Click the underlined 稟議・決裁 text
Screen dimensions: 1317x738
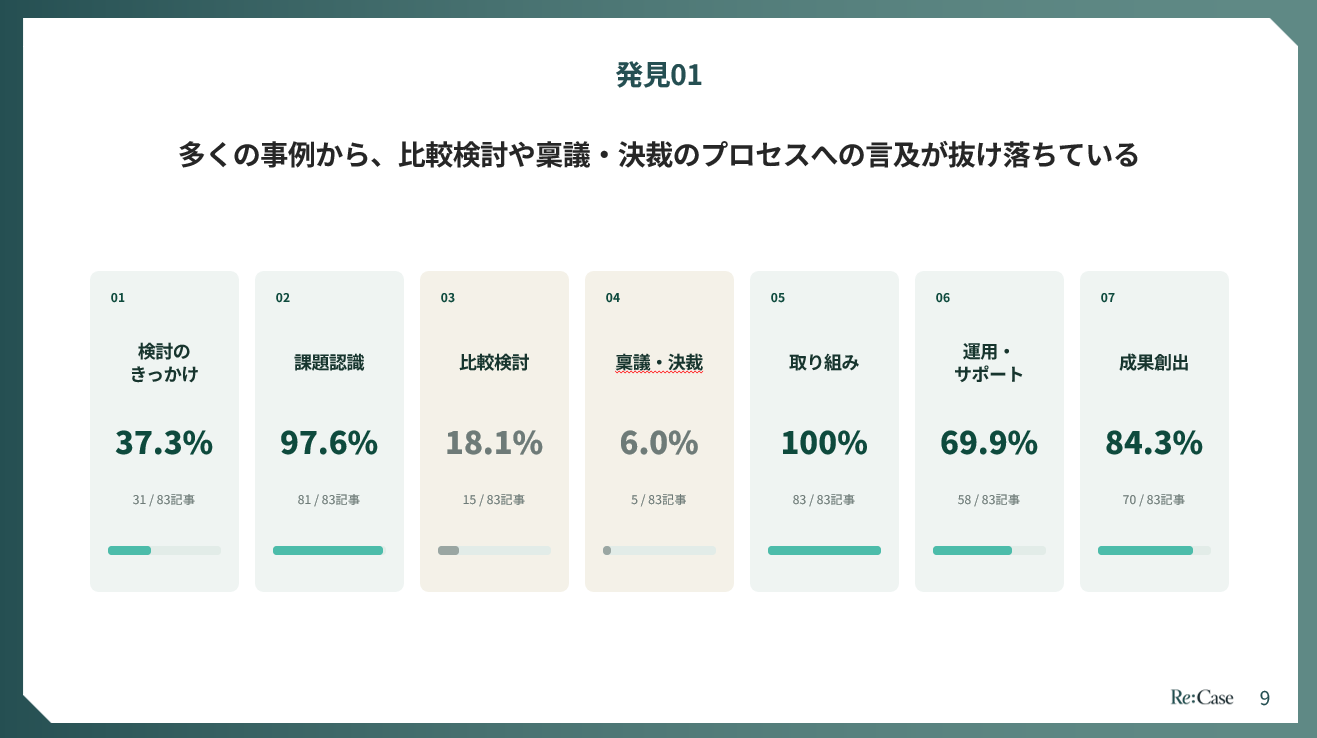point(659,363)
